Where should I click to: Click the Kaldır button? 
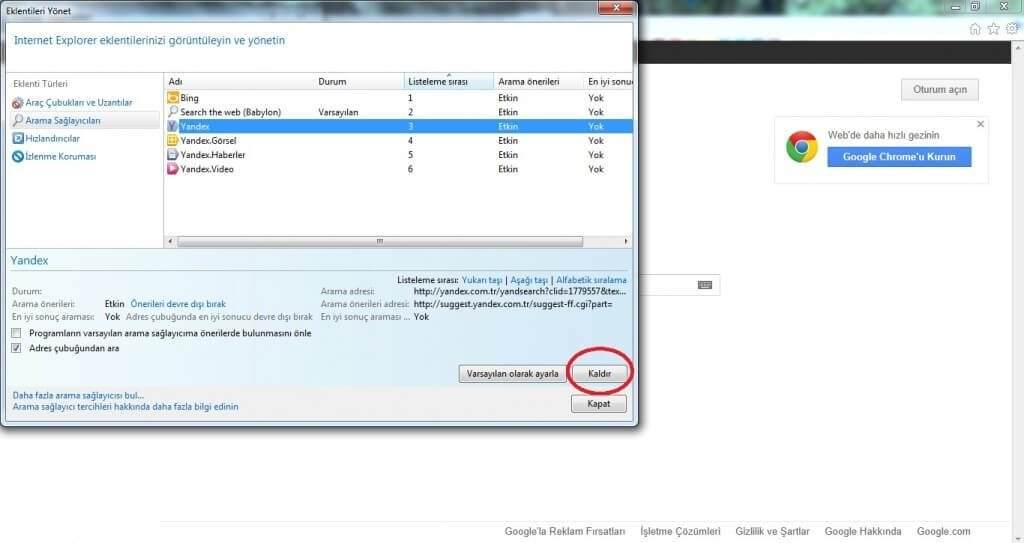coord(600,374)
